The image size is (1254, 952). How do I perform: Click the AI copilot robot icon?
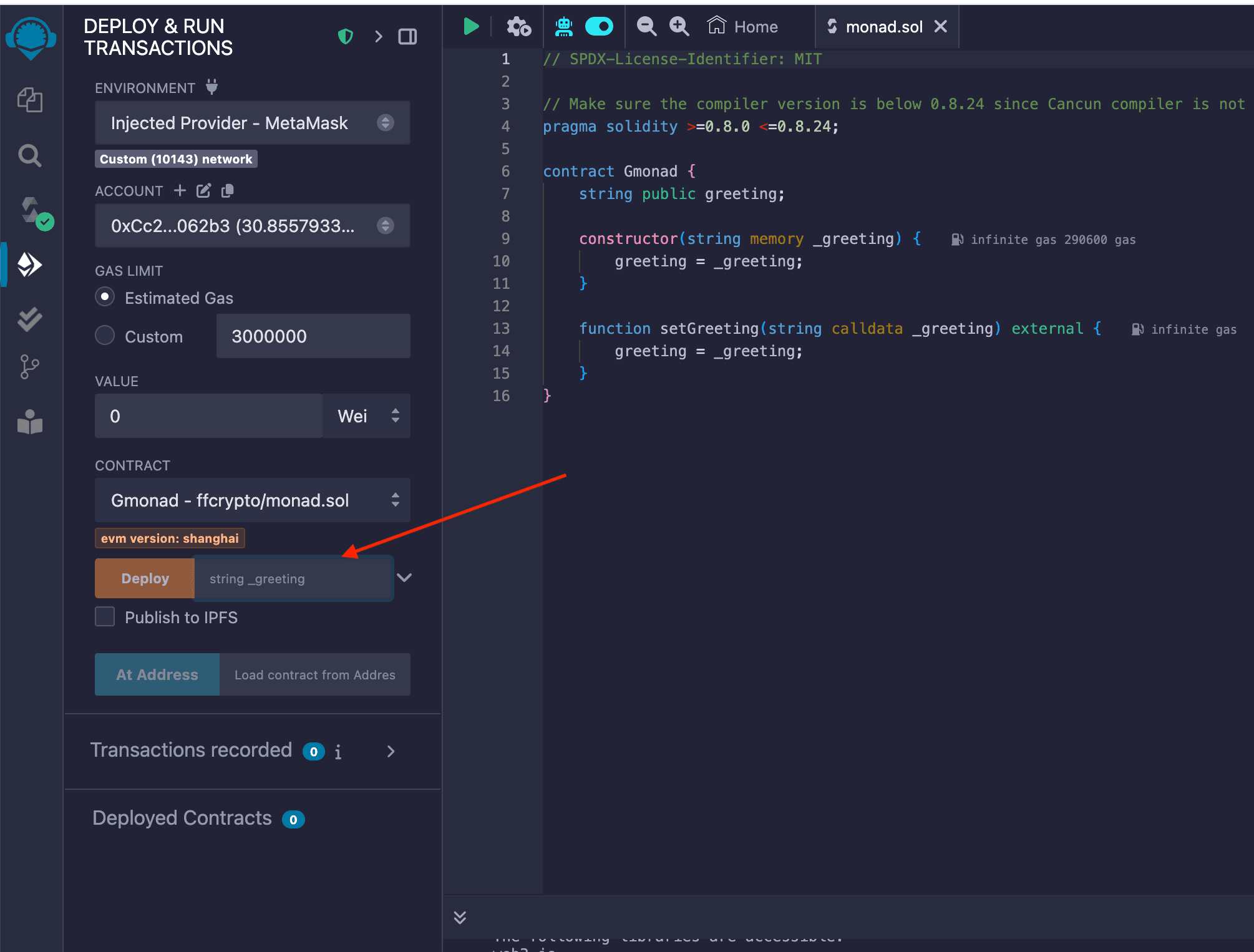(x=564, y=27)
